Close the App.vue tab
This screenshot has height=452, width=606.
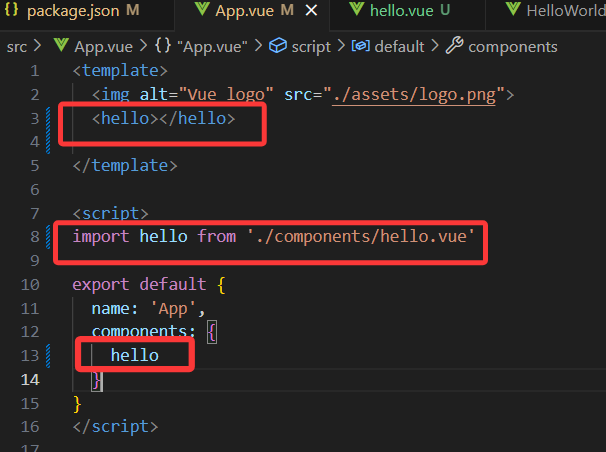click(312, 11)
